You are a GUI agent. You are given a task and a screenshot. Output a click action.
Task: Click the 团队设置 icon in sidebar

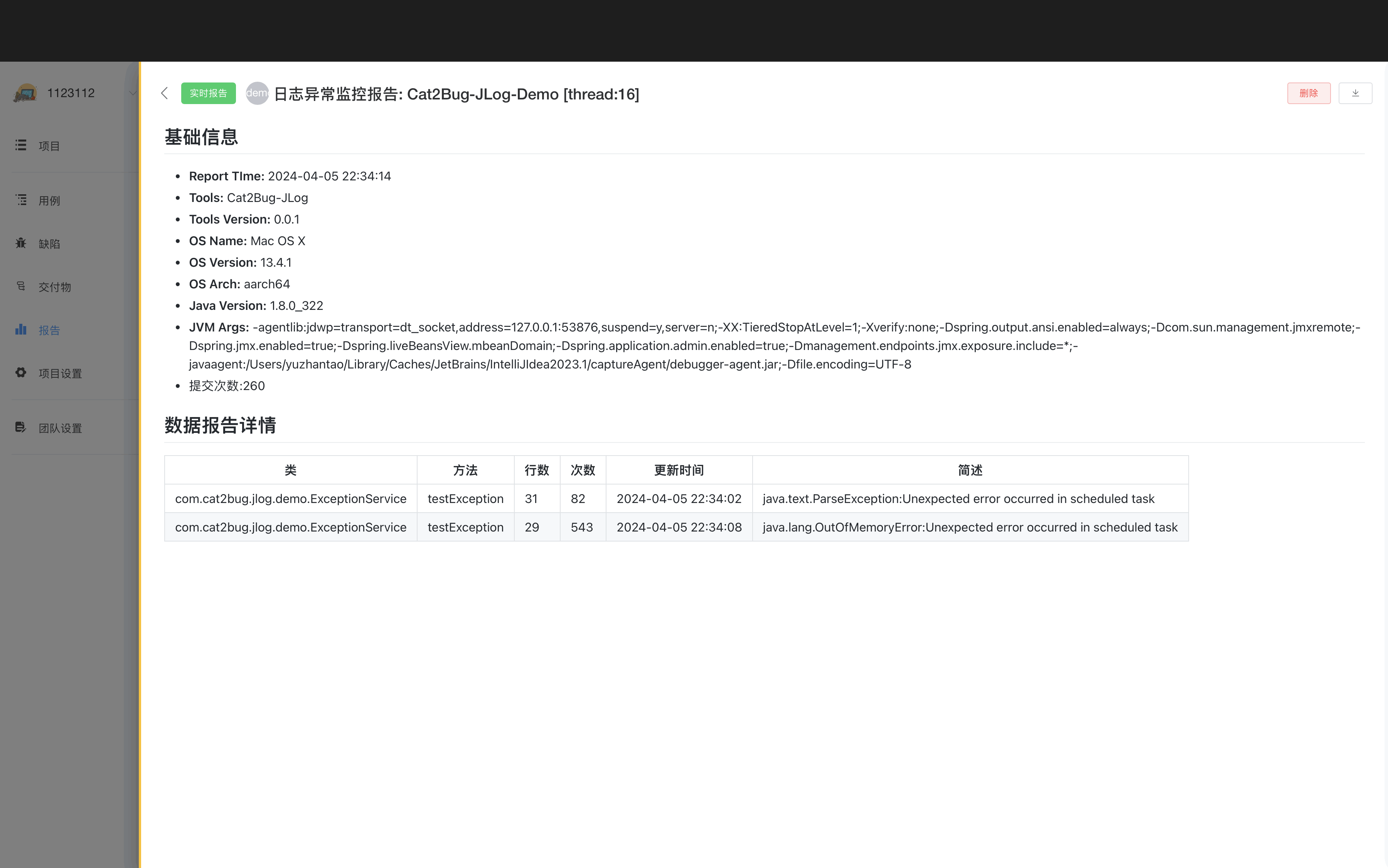[x=21, y=427]
